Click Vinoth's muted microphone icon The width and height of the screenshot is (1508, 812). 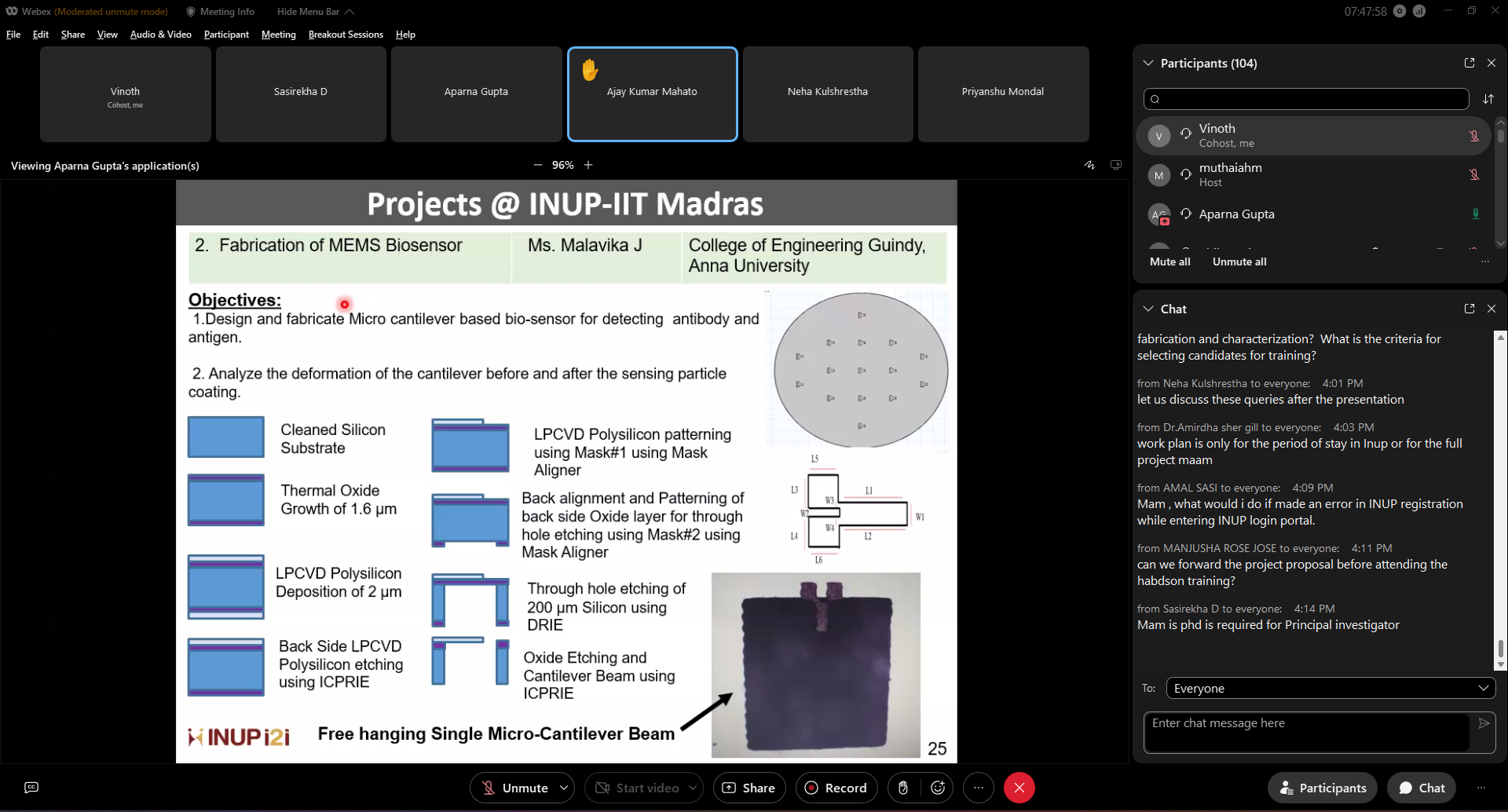1474,136
